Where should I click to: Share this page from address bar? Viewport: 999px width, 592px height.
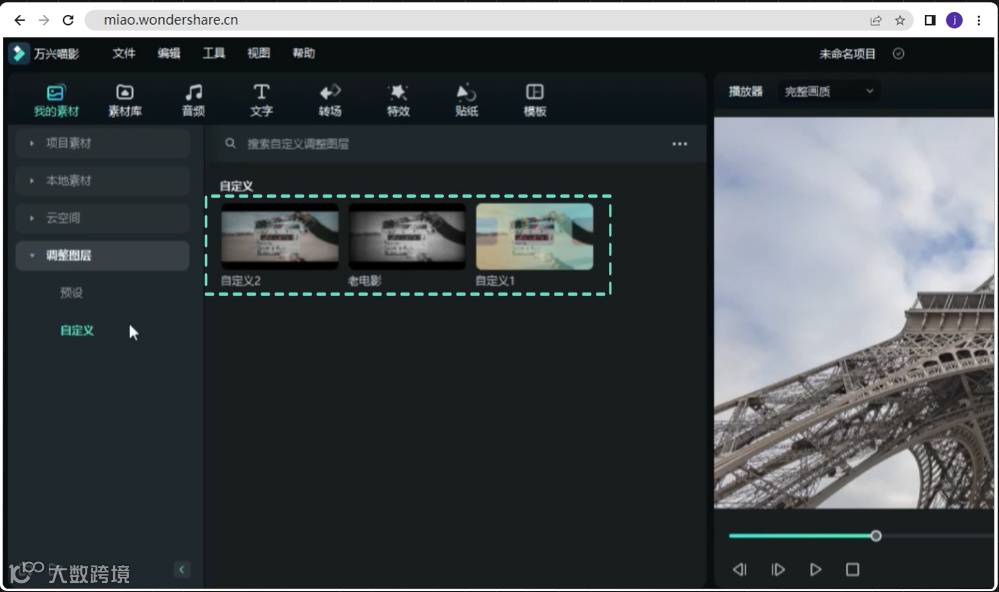point(876,20)
